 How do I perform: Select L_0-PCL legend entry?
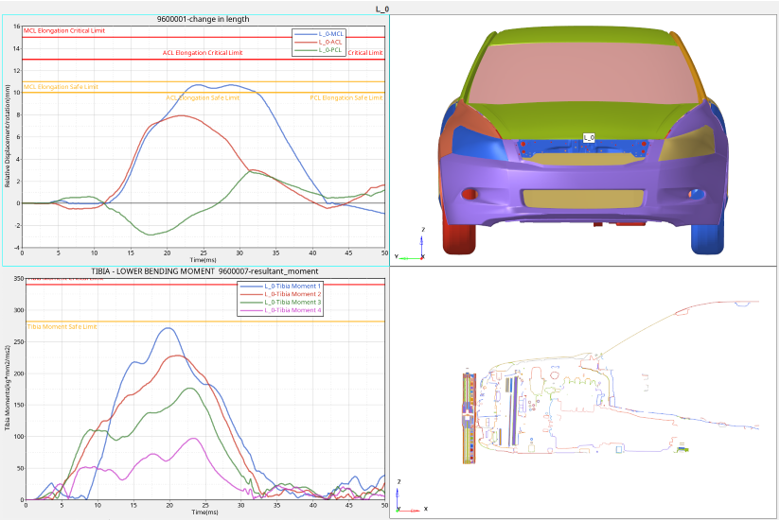(x=331, y=50)
